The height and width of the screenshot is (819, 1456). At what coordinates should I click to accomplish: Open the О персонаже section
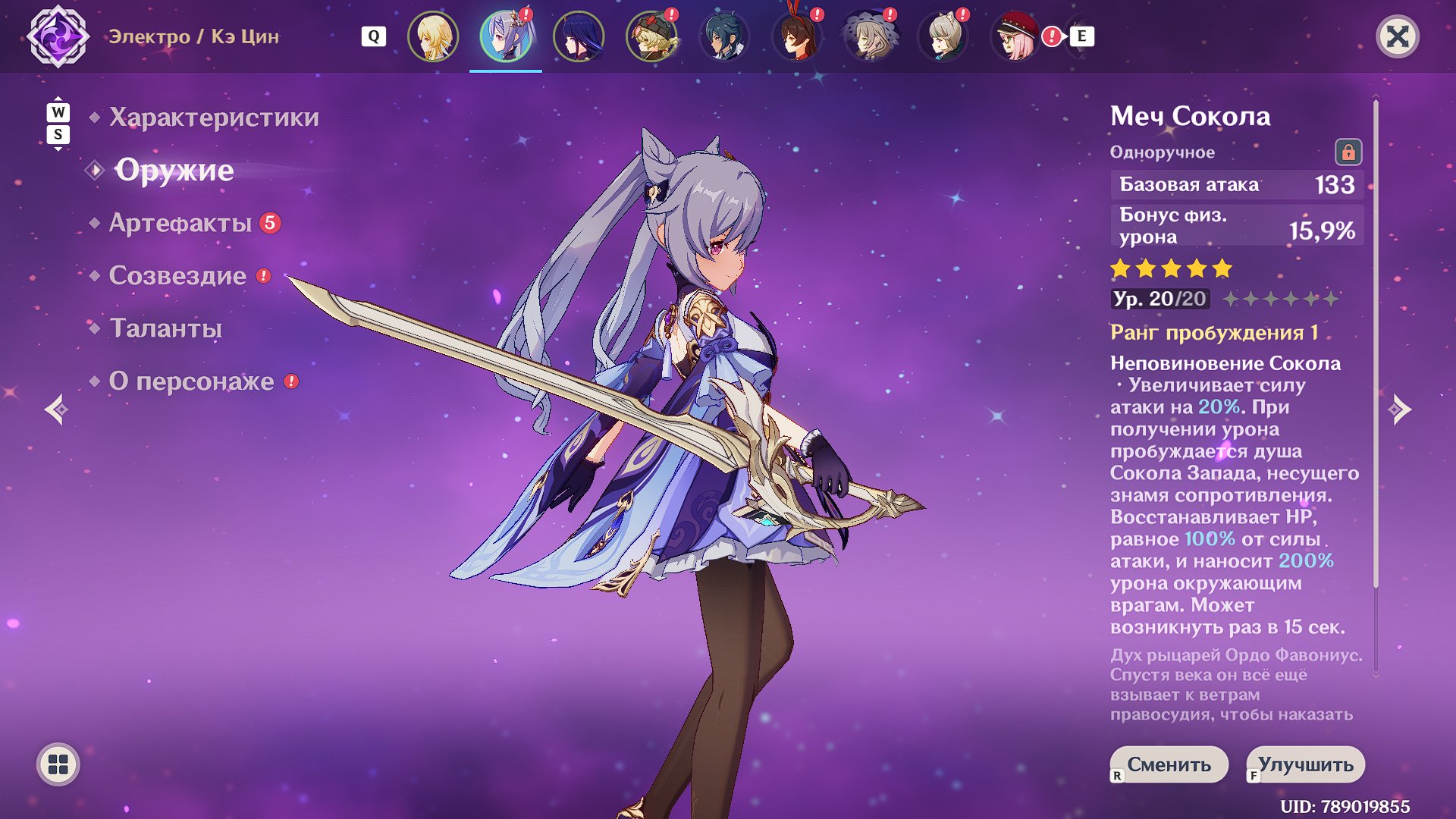[x=192, y=381]
